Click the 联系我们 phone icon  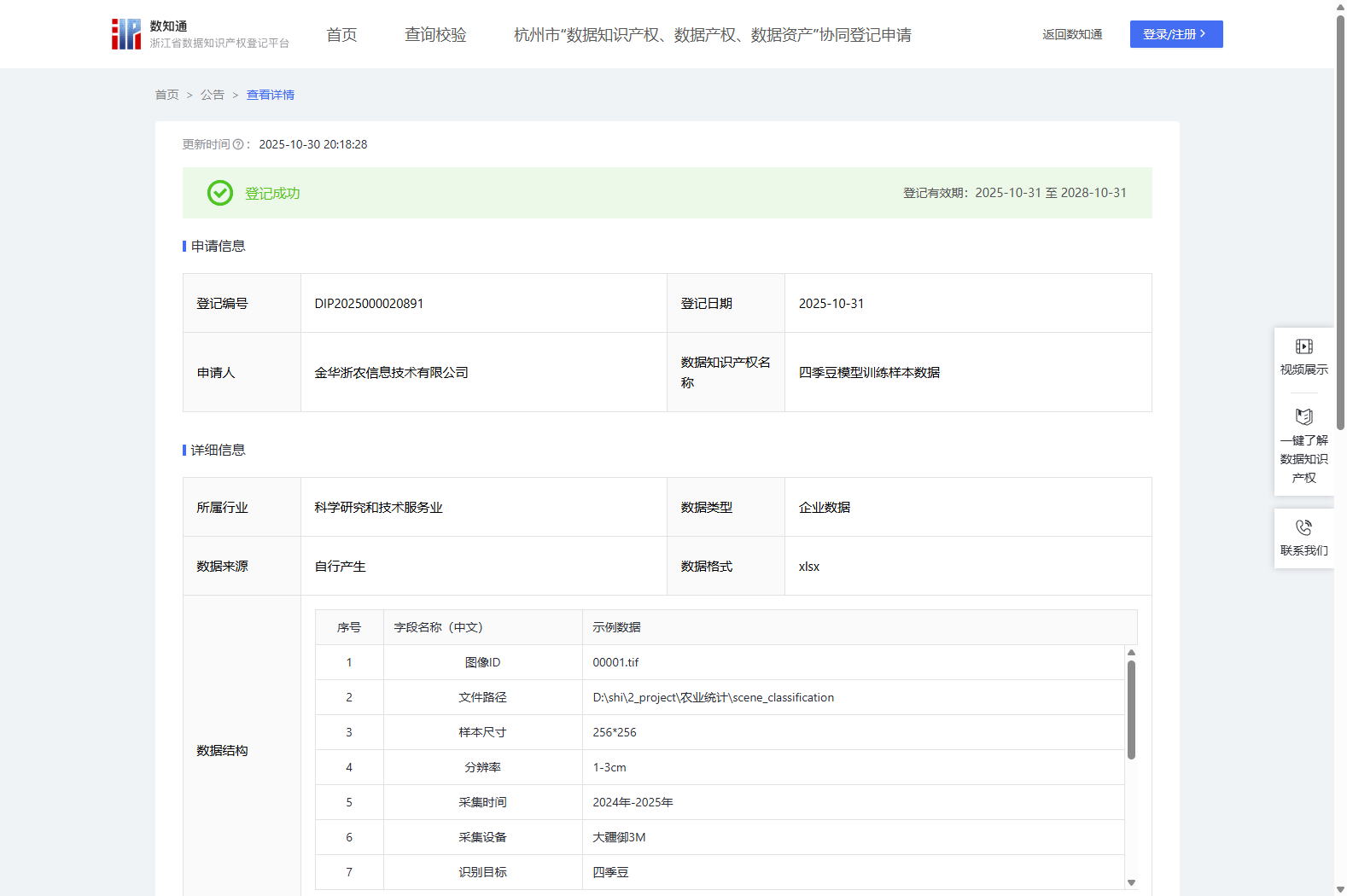[x=1303, y=527]
